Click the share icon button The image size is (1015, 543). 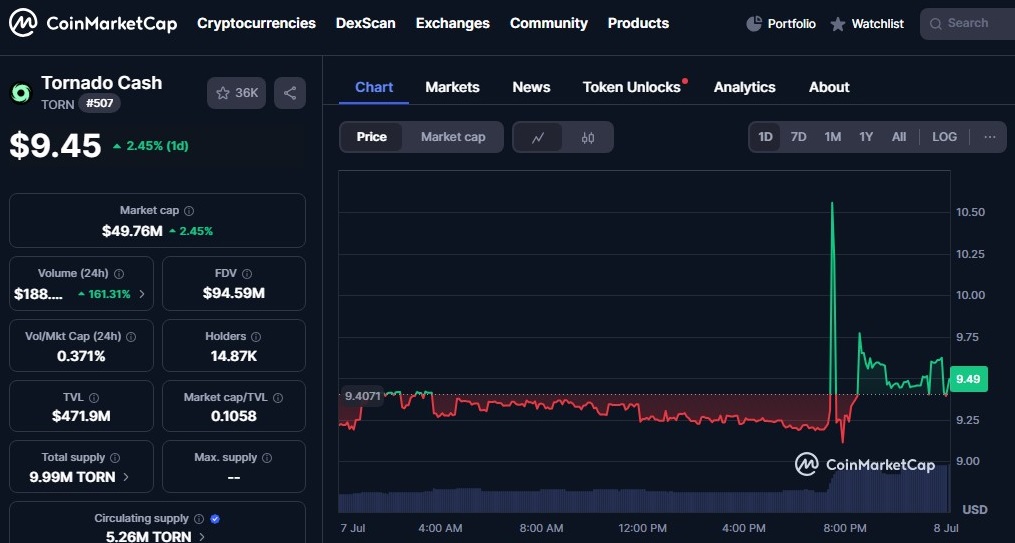[x=290, y=93]
